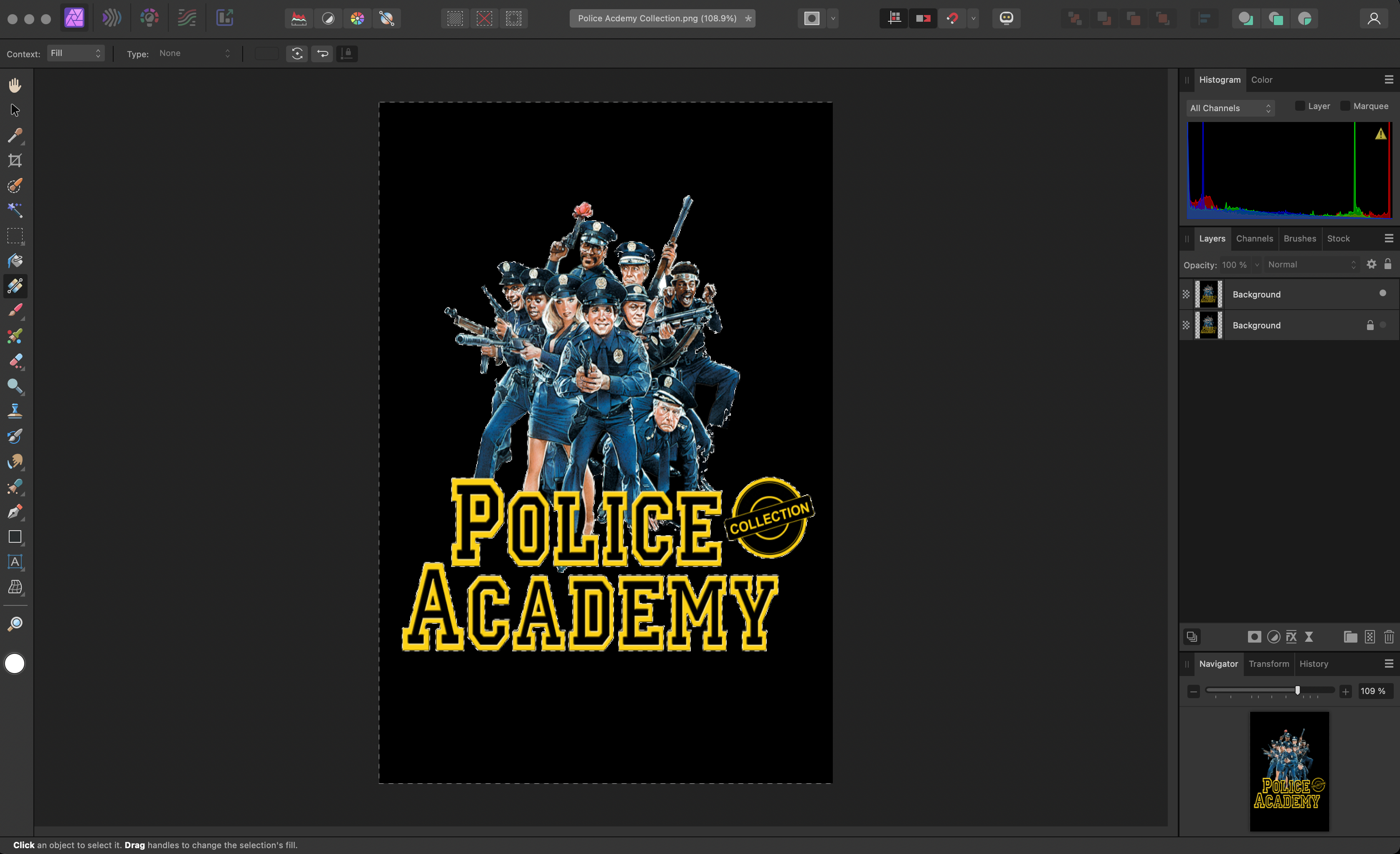Click the Navigator zoom-in plus button
Image resolution: width=1400 pixels, height=854 pixels.
pyautogui.click(x=1345, y=691)
